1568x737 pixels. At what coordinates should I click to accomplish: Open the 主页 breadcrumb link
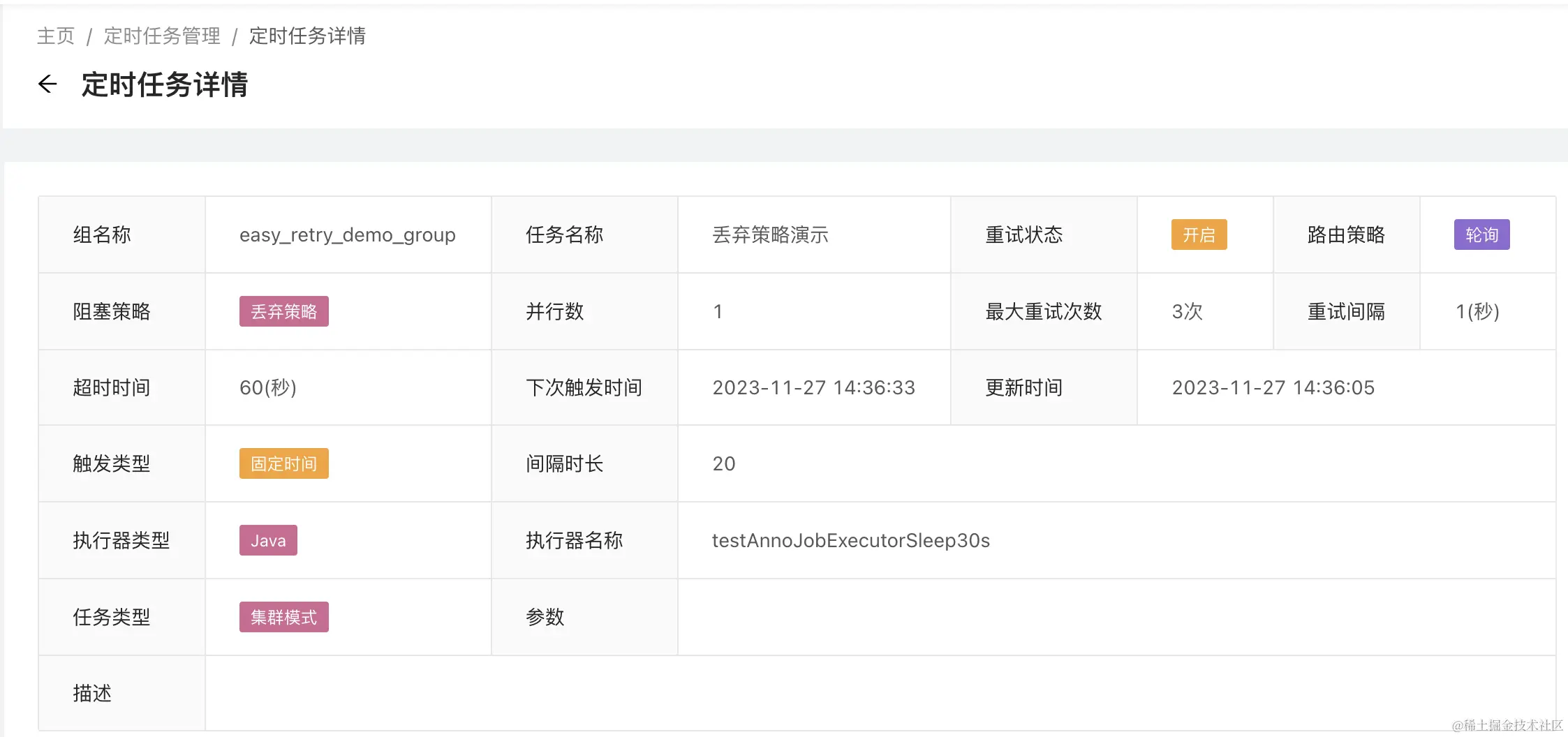pos(56,36)
